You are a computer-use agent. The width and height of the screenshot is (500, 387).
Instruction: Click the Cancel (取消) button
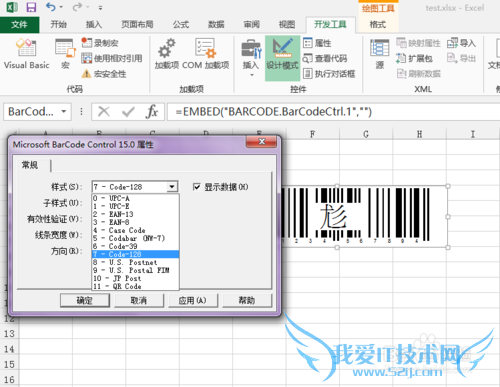pos(139,301)
